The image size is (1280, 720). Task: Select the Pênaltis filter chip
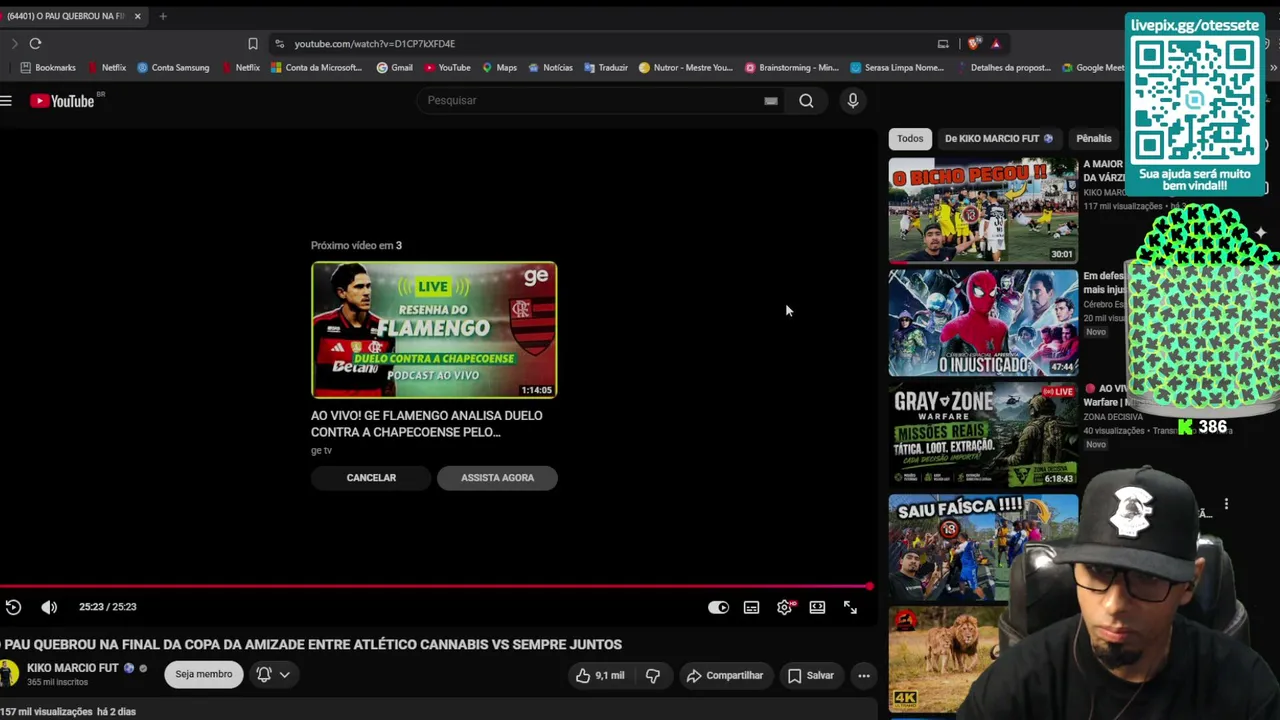coord(1093,138)
